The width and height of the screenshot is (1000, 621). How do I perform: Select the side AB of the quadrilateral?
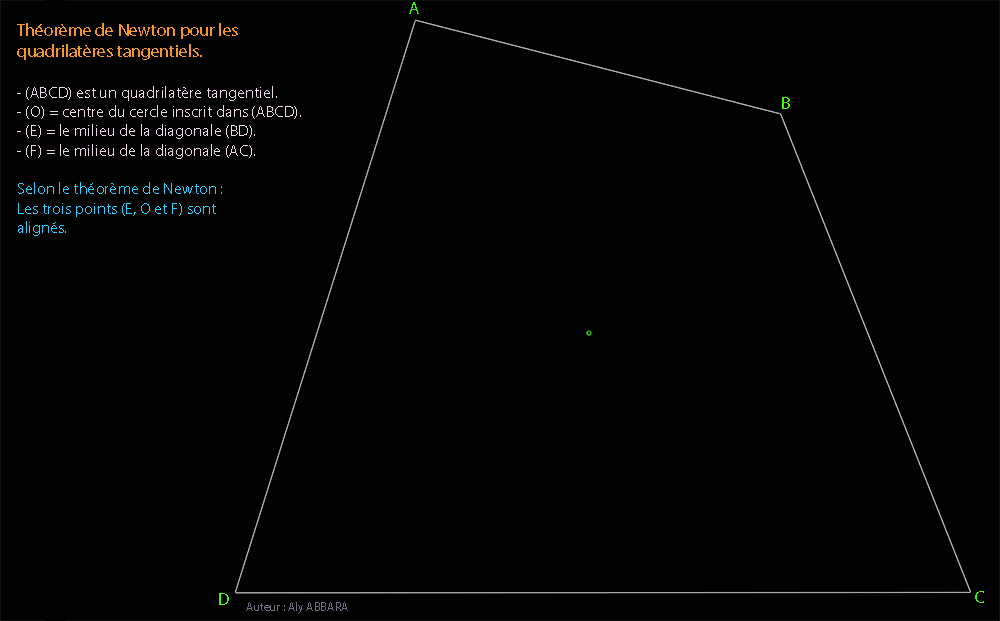(598, 66)
